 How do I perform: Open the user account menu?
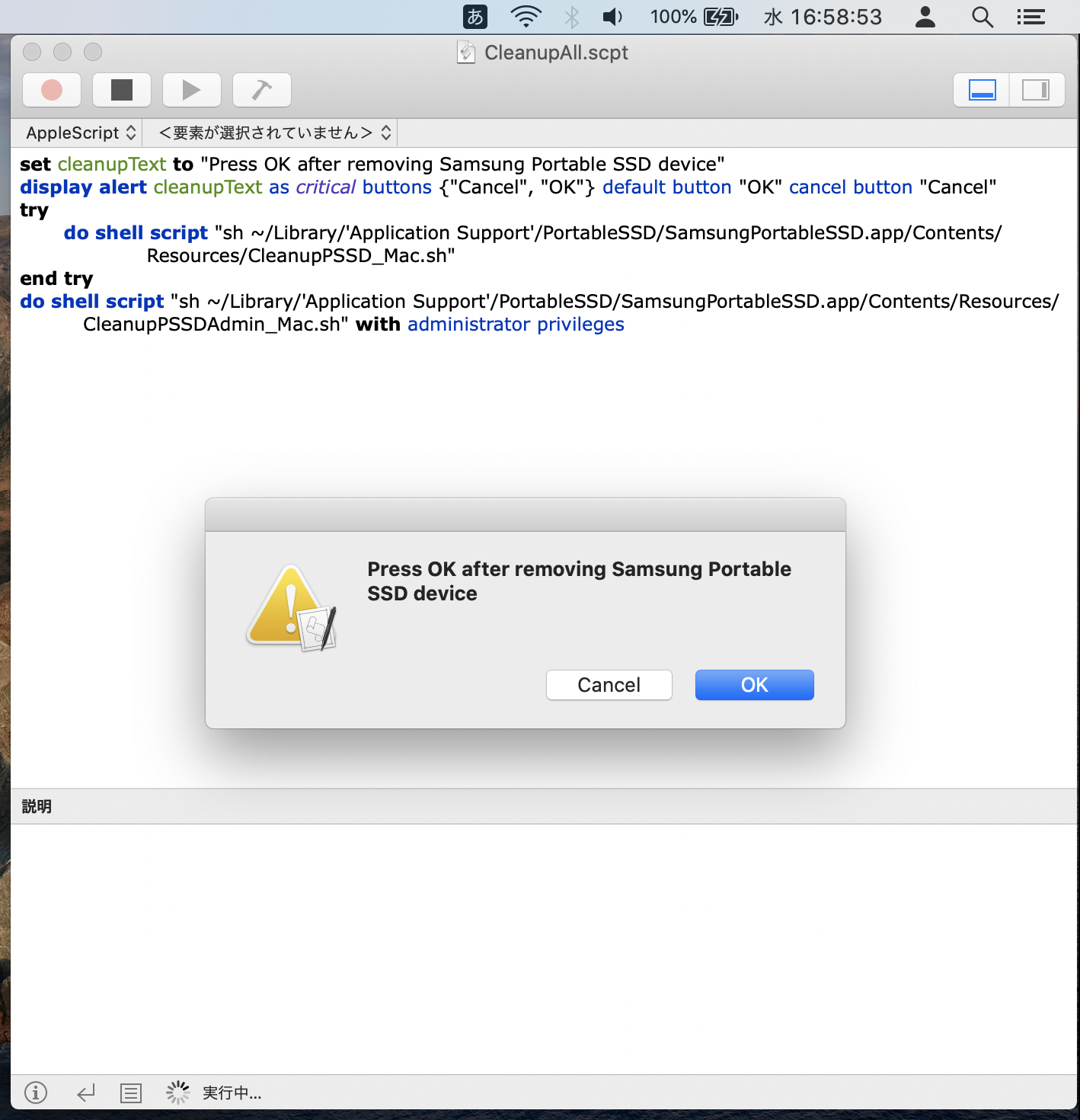925,17
